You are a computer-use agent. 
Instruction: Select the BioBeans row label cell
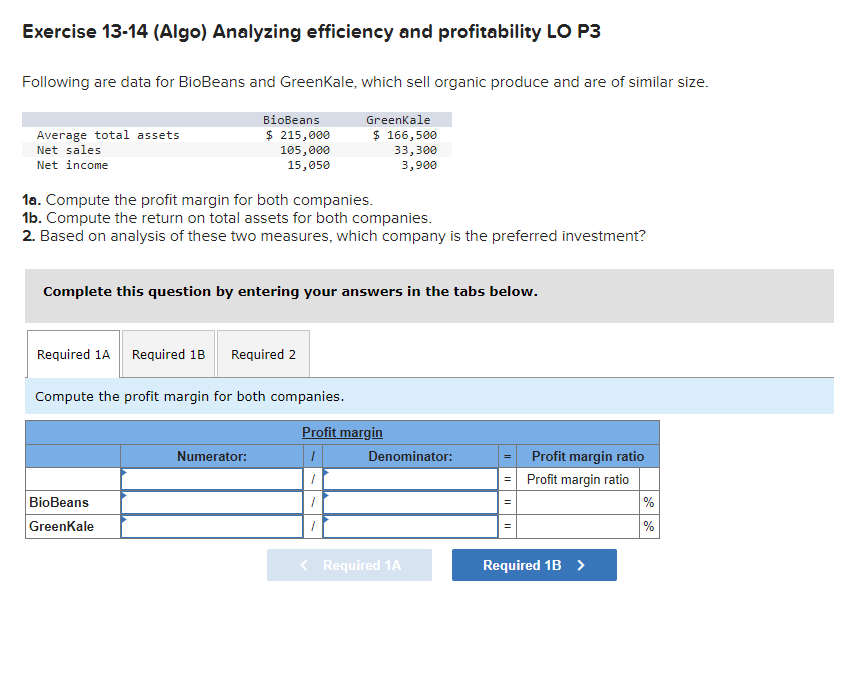point(60,502)
